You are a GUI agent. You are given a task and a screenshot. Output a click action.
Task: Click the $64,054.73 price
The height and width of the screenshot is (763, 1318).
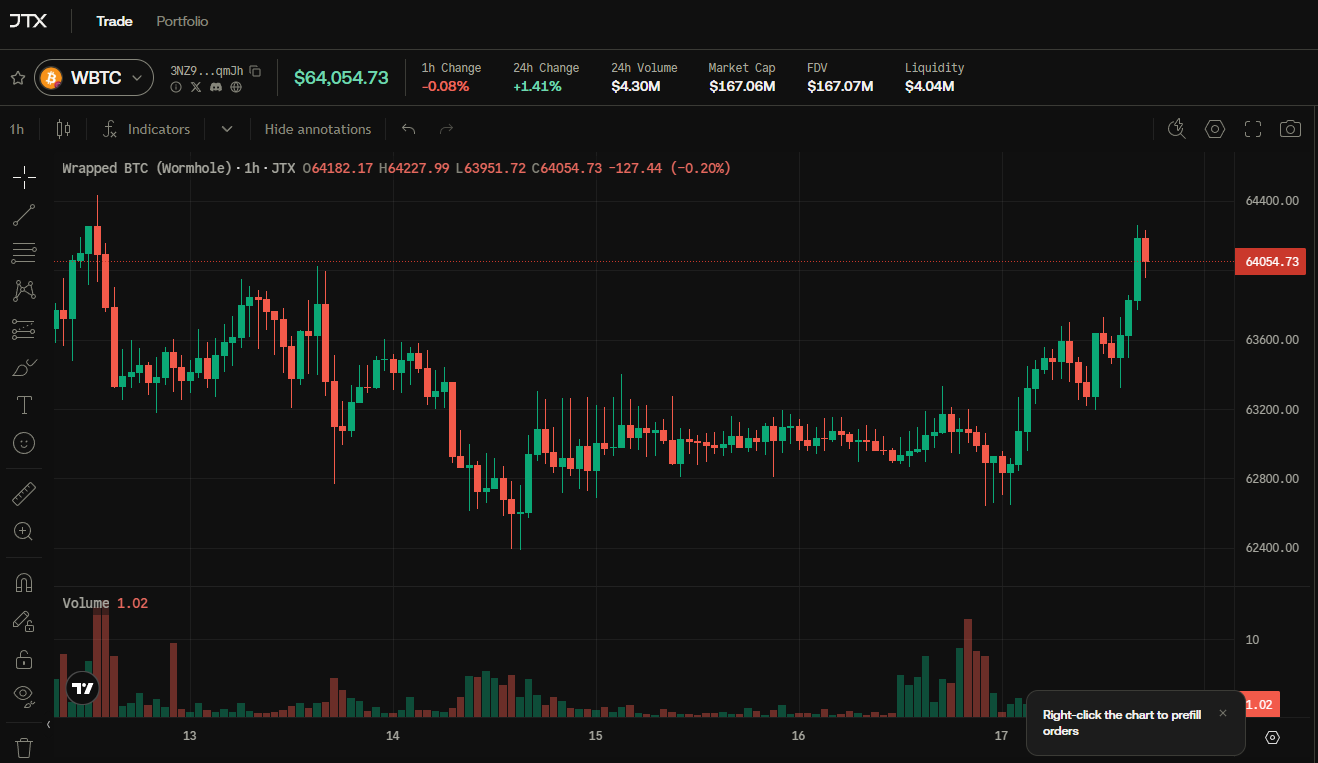click(x=341, y=78)
